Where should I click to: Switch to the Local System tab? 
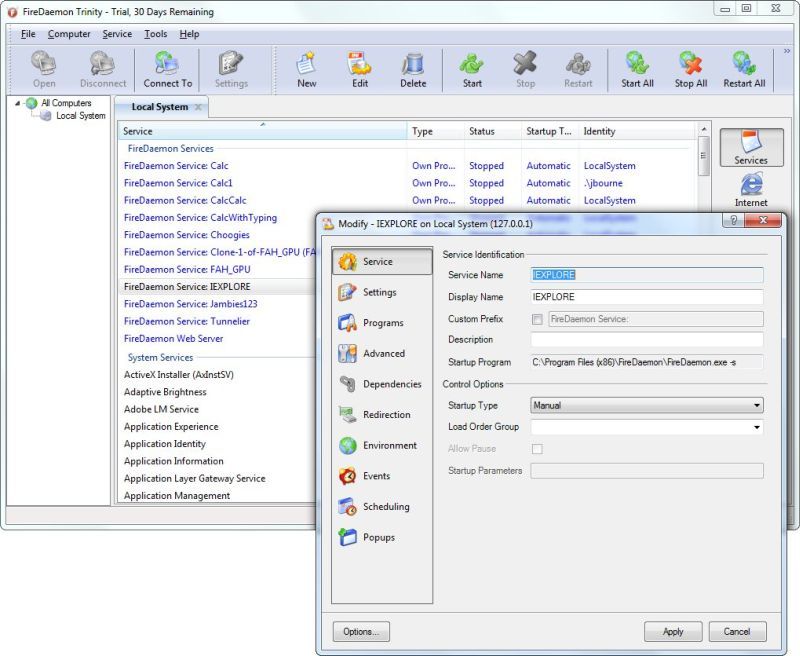[x=160, y=107]
